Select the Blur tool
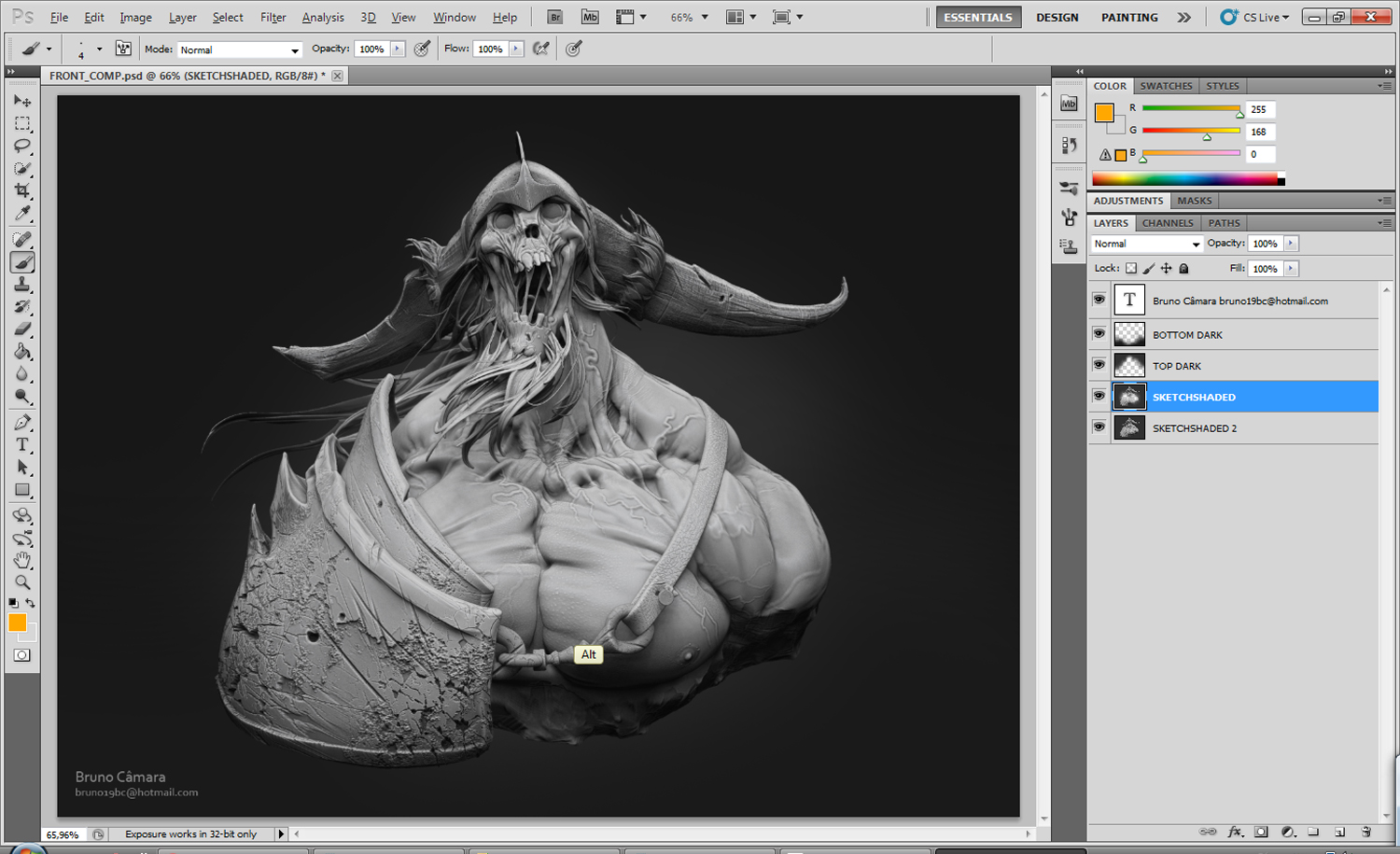Image resolution: width=1400 pixels, height=854 pixels. point(22,374)
